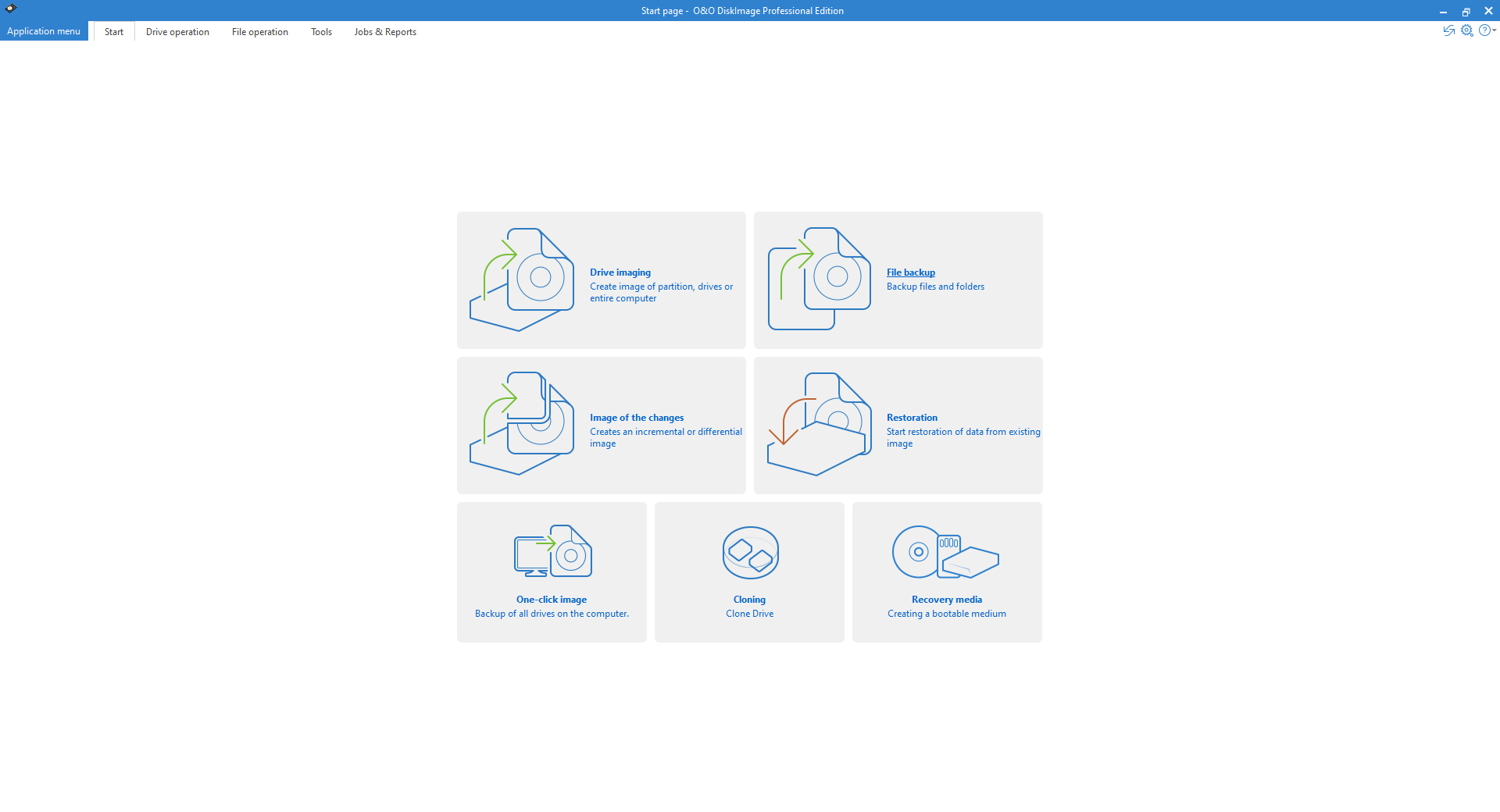Viewport: 1500px width, 812px height.
Task: Click the help question mark icon
Action: 1484,30
